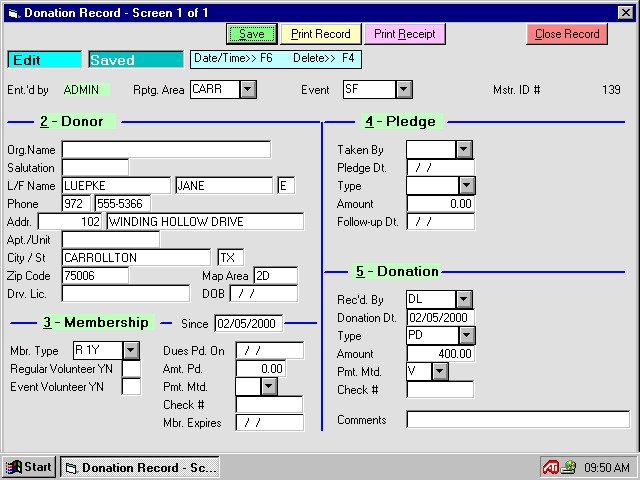
Task: Expand the Taken By dropdown
Action: click(x=464, y=149)
